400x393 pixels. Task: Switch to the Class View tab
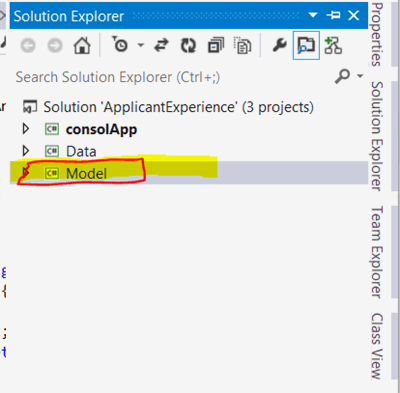point(377,346)
